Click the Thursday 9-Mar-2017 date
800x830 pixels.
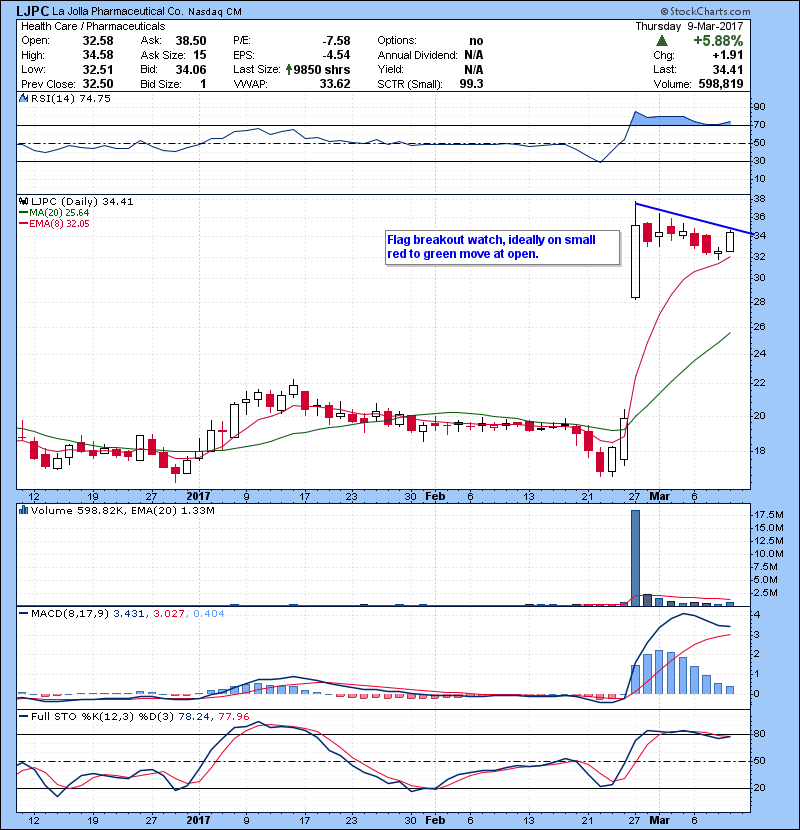click(x=689, y=26)
